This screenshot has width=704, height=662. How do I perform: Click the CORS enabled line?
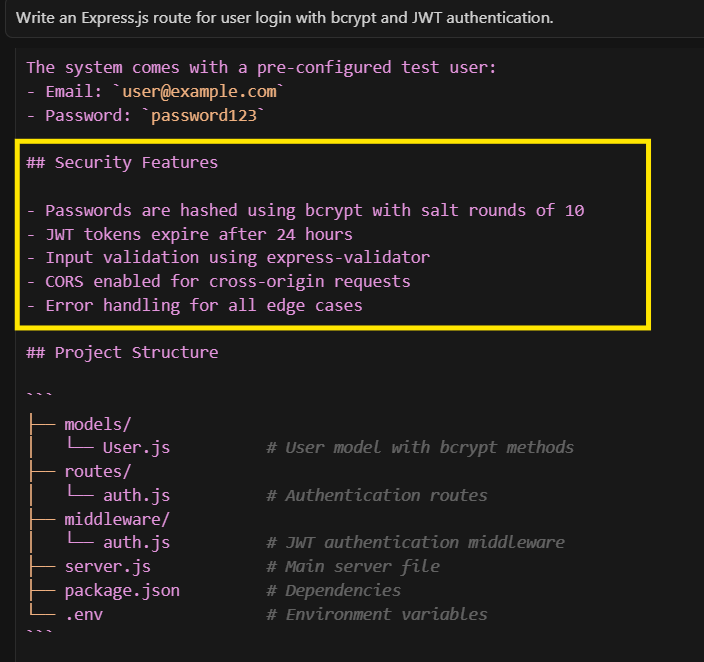(x=218, y=281)
